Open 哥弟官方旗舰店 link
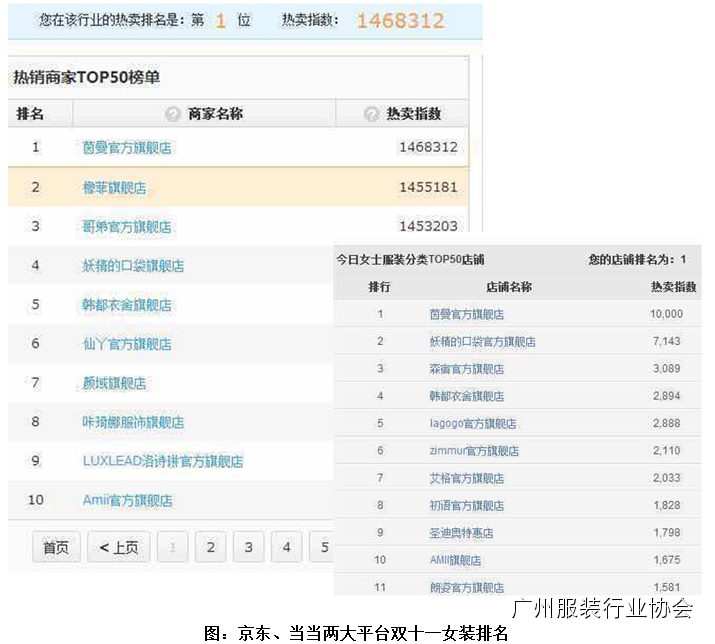The image size is (715, 644). [127, 227]
